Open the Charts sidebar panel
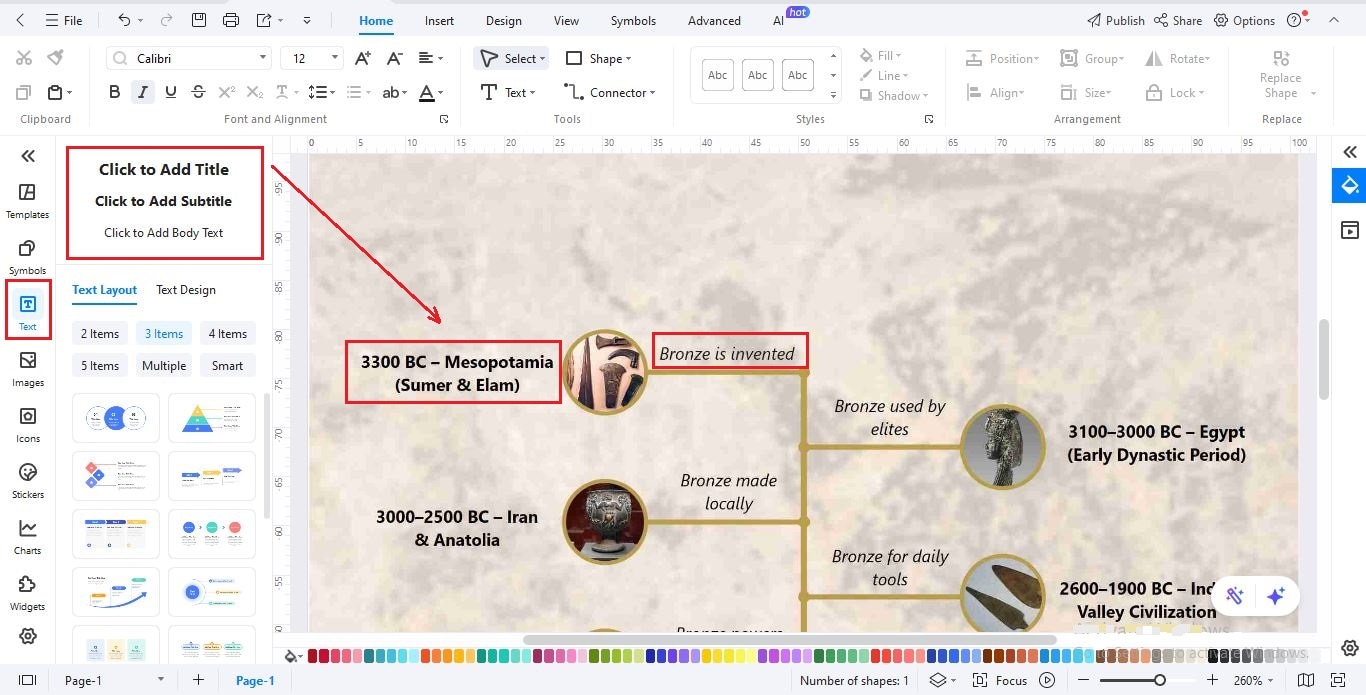1366x695 pixels. coord(28,536)
